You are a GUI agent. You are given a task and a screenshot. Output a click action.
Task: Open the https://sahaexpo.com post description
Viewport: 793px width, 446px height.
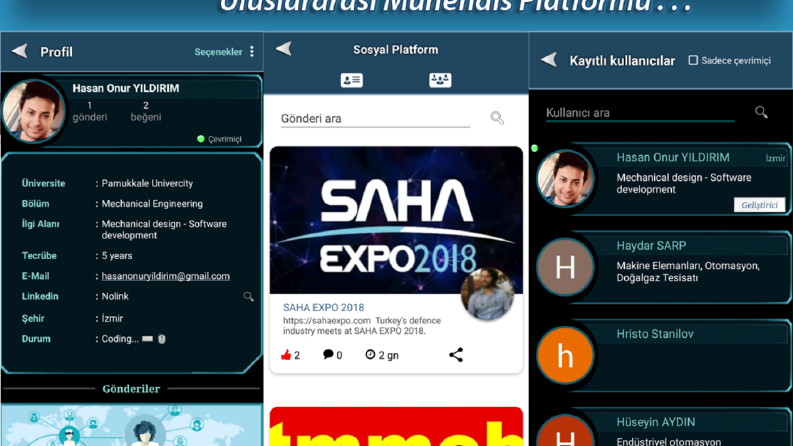[362, 326]
